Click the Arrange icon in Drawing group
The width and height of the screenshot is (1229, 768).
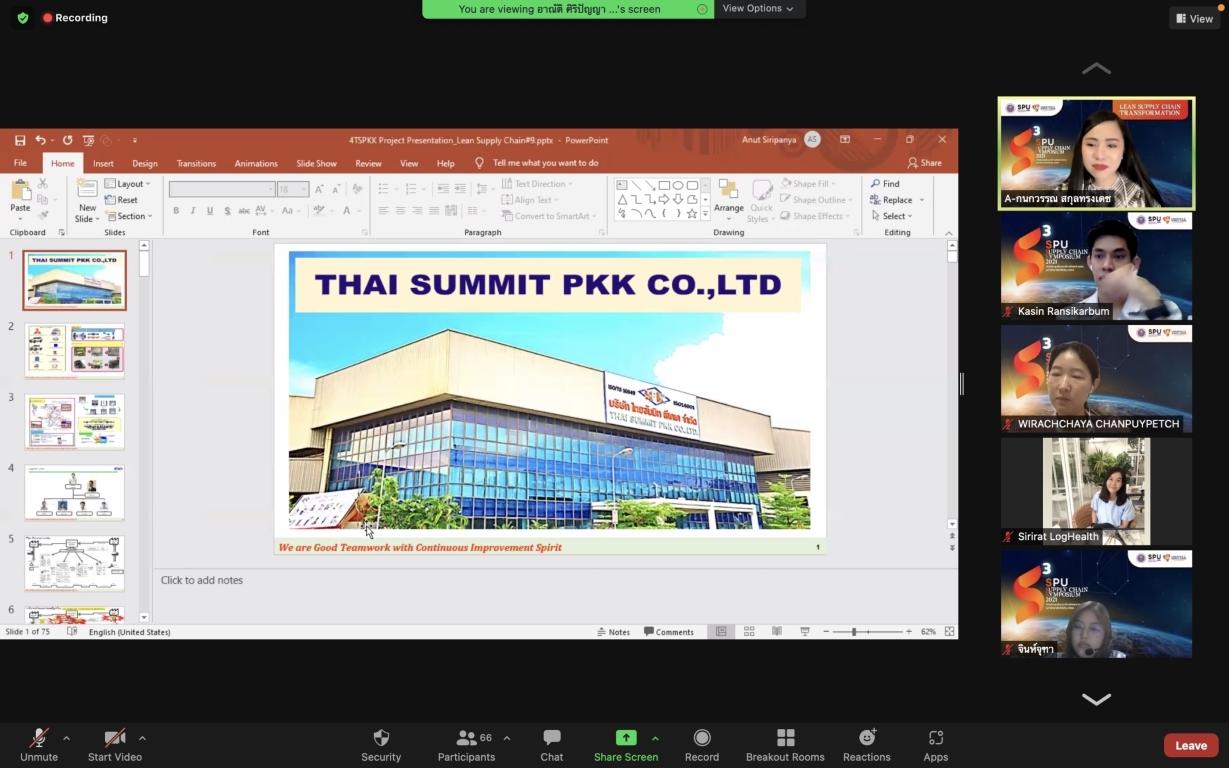[729, 191]
